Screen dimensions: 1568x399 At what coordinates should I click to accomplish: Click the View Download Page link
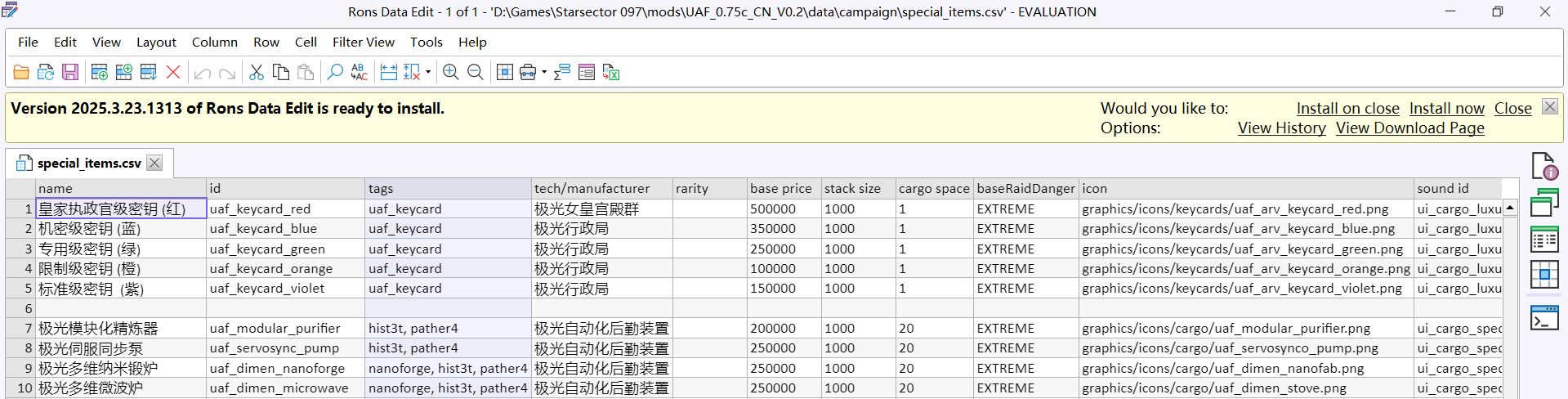click(1409, 128)
